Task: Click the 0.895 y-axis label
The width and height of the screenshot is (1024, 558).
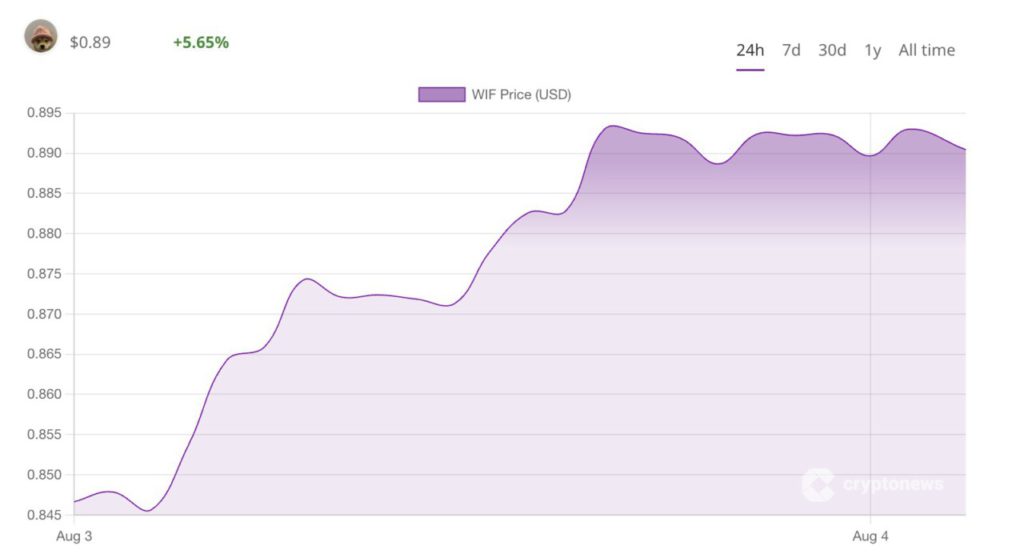Action: [x=44, y=113]
